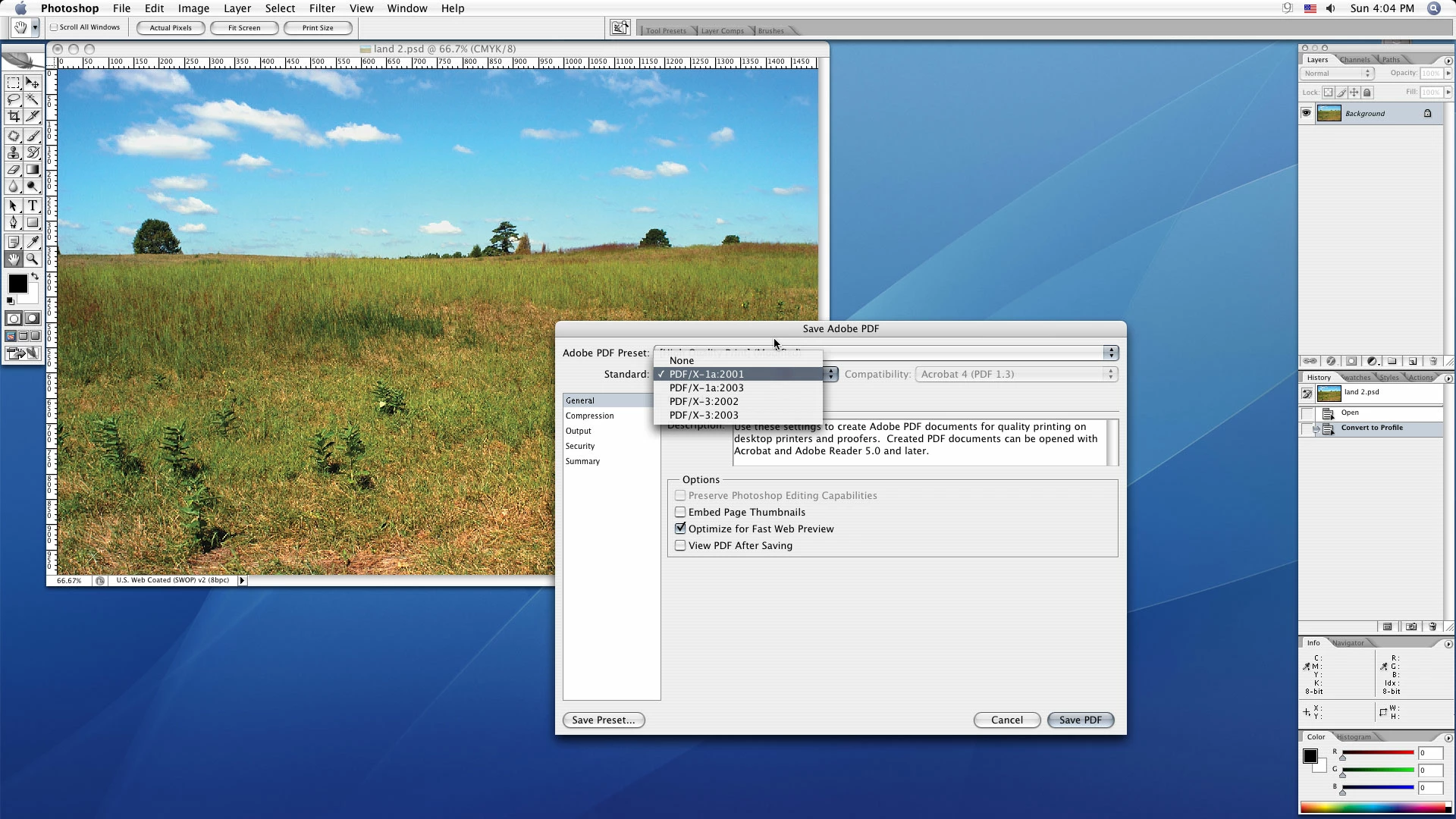The height and width of the screenshot is (819, 1456).
Task: Select the Clone Stamp tool
Action: pyautogui.click(x=14, y=152)
